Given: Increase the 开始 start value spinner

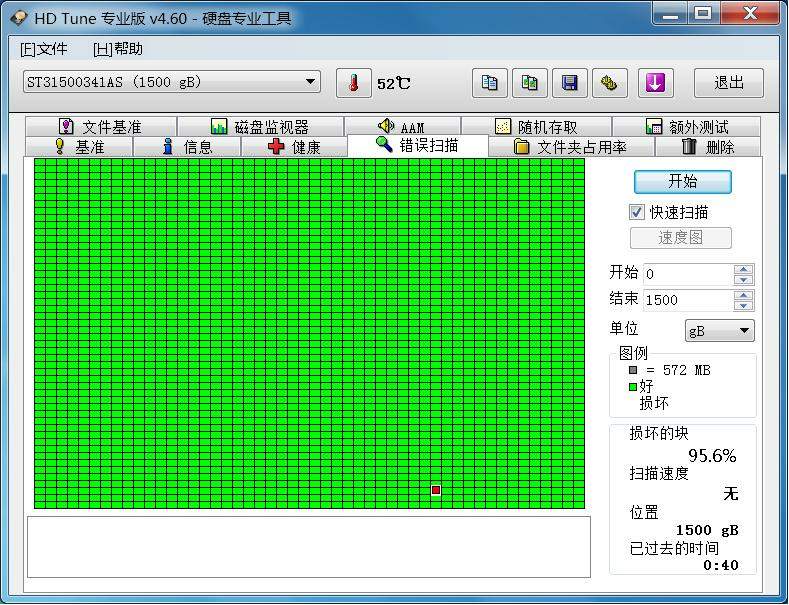Looking at the screenshot, I should [744, 269].
